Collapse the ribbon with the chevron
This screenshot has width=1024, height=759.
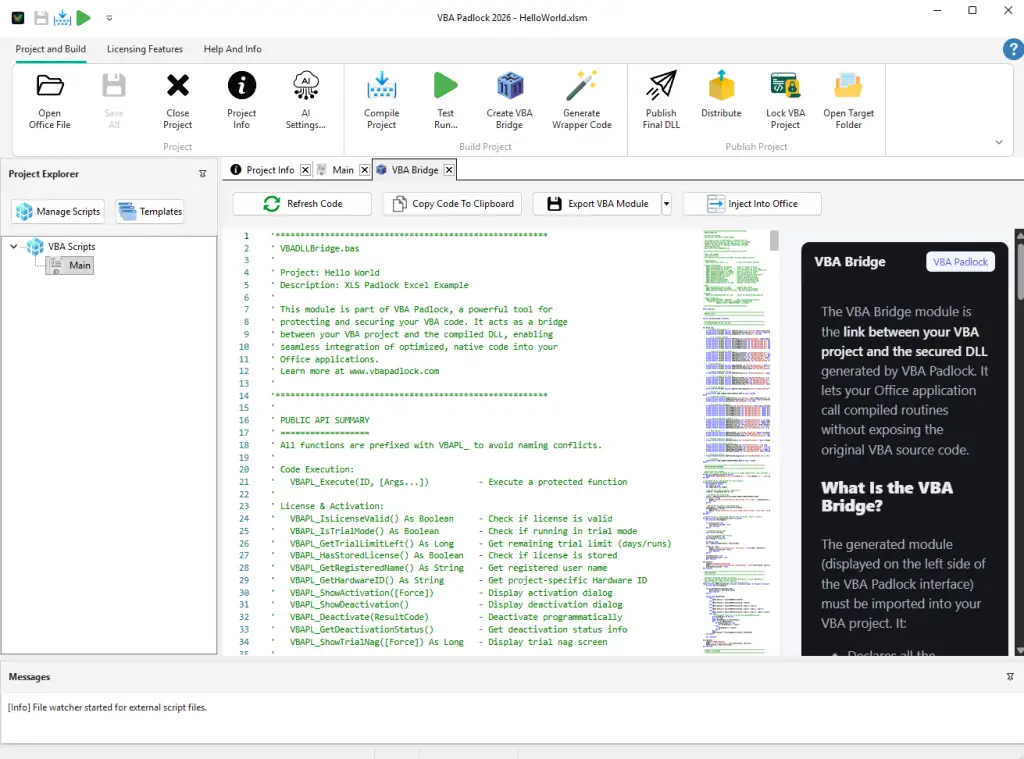(998, 143)
